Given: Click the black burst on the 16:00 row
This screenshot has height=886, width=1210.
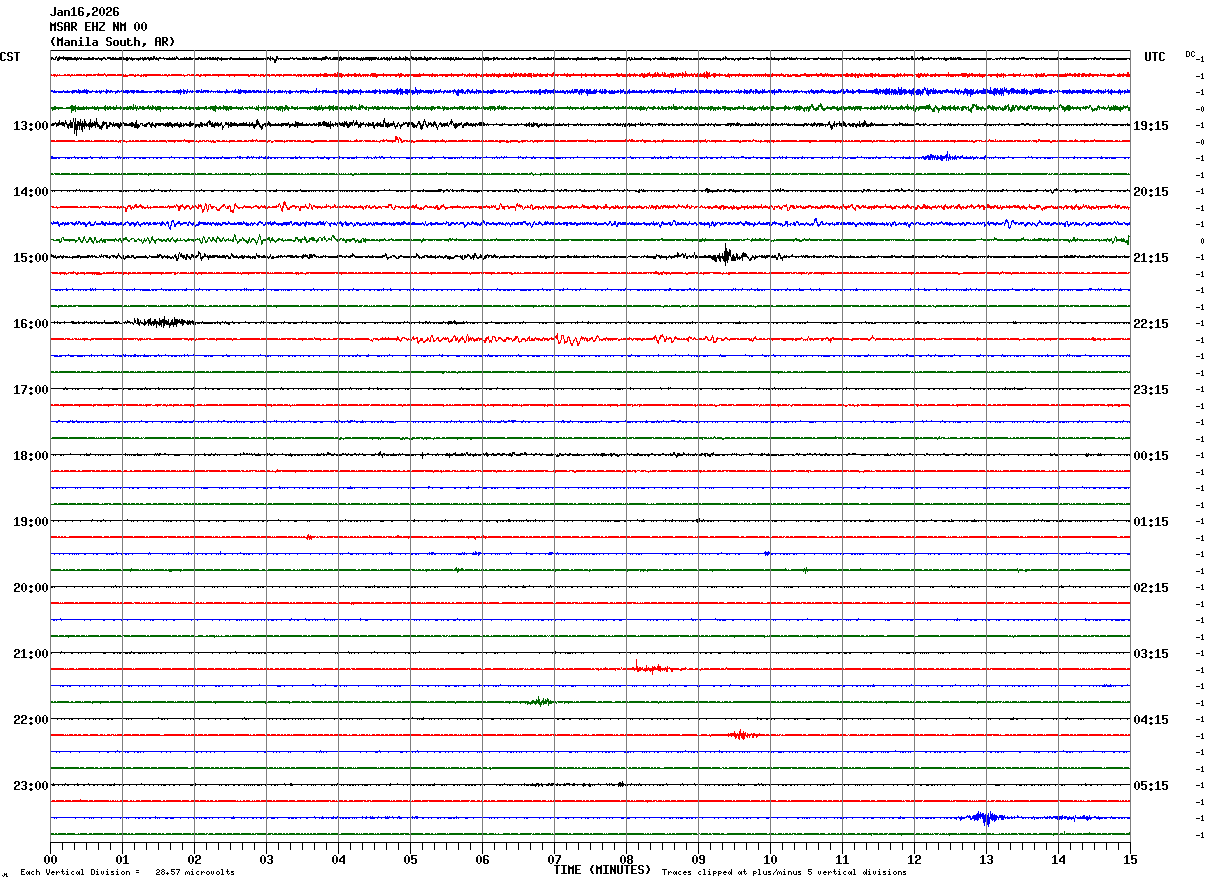Looking at the screenshot, I should click(160, 322).
